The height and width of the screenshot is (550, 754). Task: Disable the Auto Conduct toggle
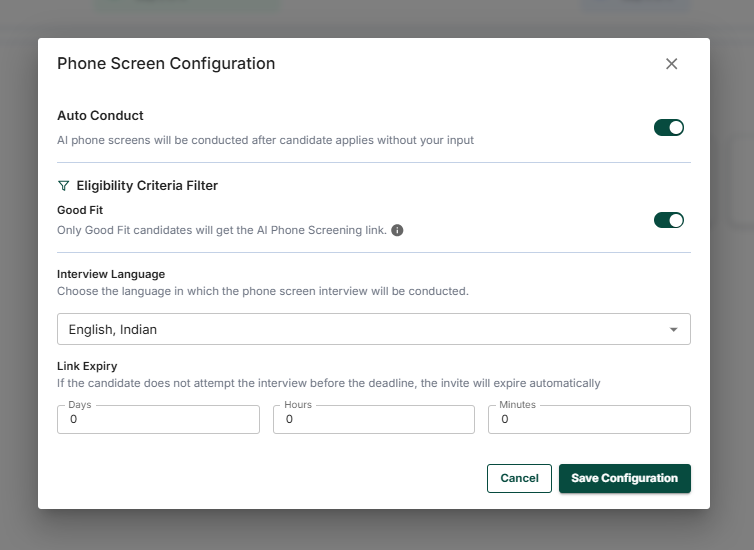[668, 128]
